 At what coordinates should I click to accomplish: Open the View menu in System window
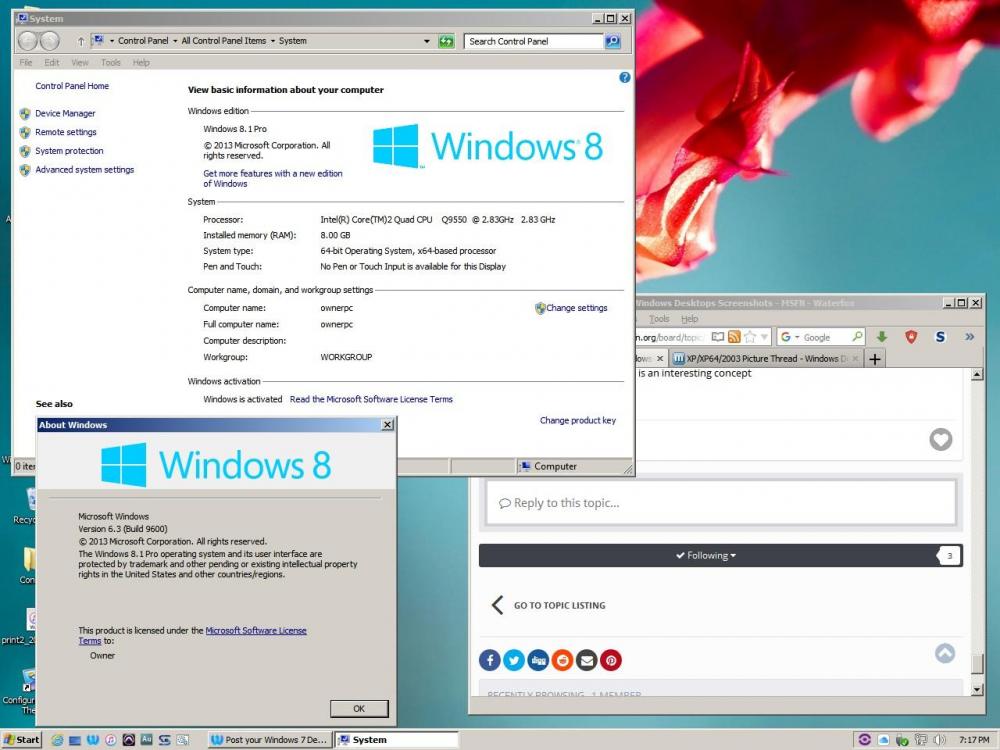tap(80, 62)
